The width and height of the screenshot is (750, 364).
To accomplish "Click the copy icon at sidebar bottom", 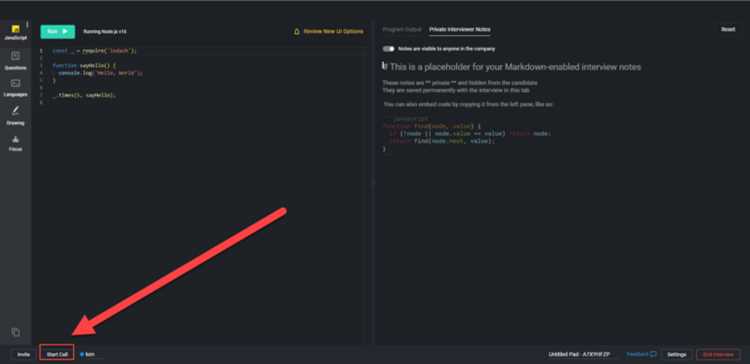I will [15, 331].
